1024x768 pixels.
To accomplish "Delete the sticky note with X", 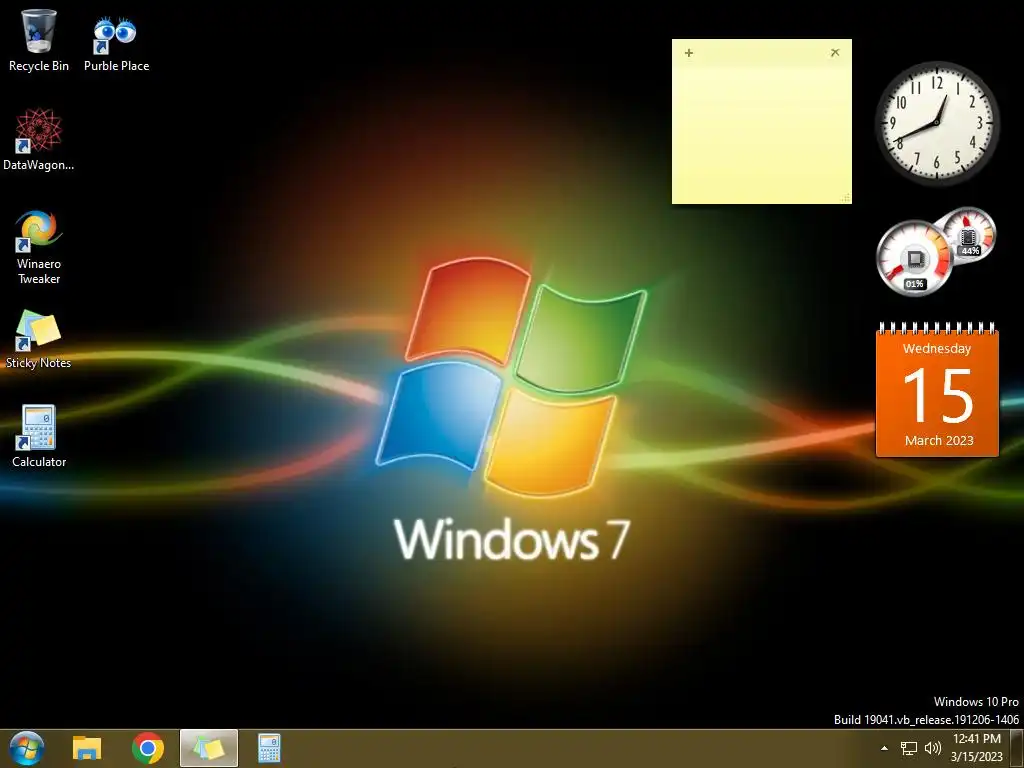I will point(835,52).
